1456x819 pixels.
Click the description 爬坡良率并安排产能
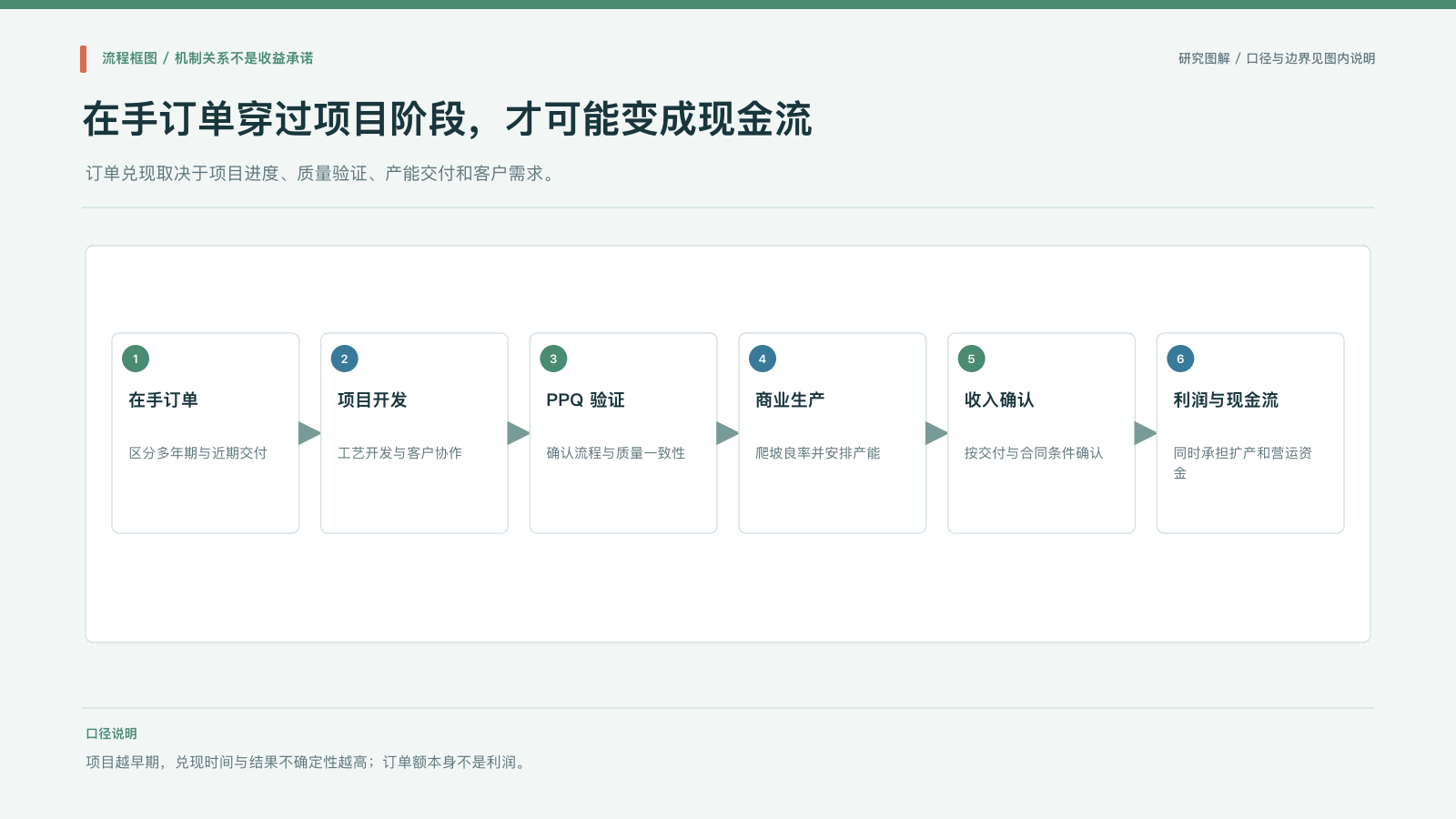click(817, 453)
